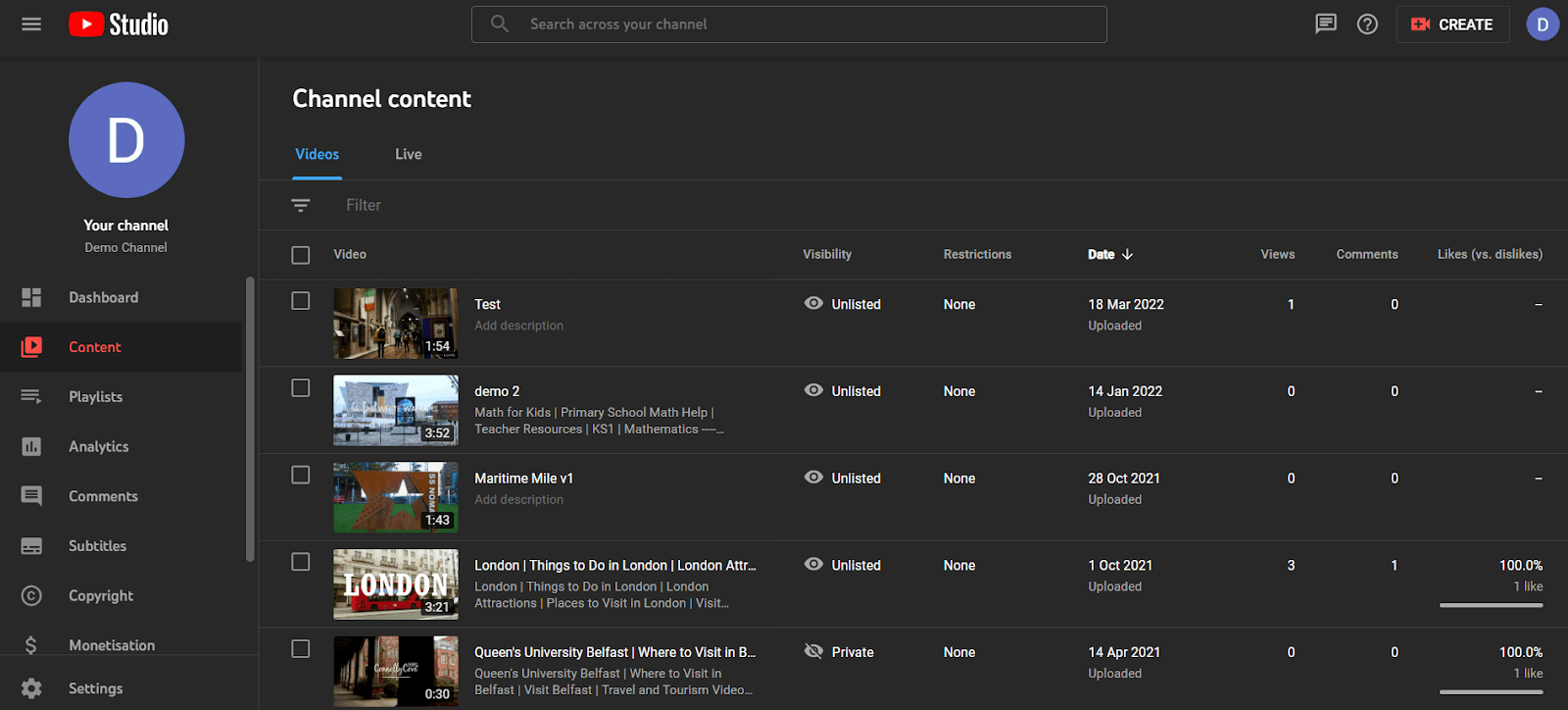Open the send feedback icon

pos(1326,25)
